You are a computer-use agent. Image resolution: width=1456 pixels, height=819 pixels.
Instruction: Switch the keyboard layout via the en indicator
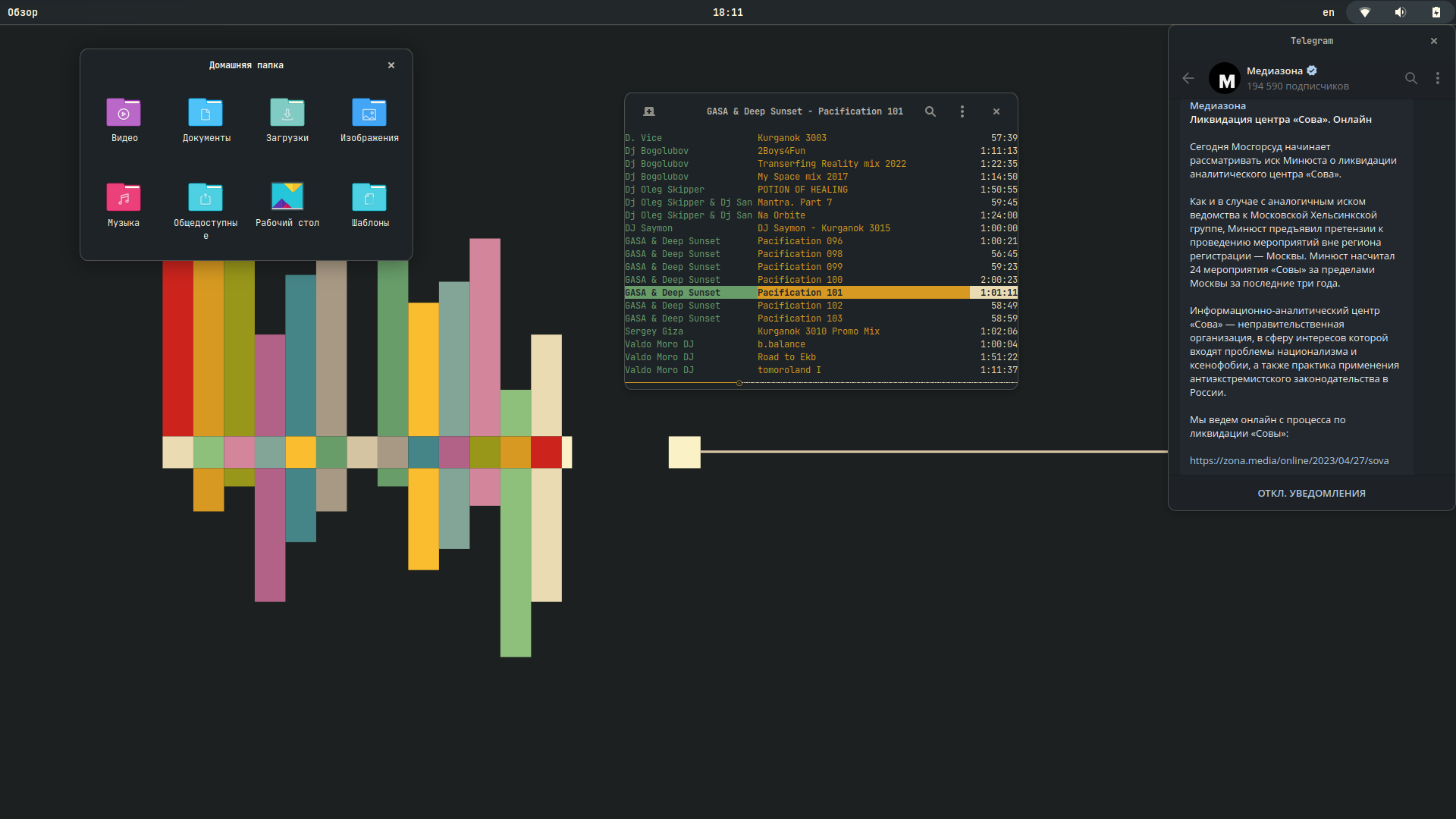click(x=1329, y=12)
